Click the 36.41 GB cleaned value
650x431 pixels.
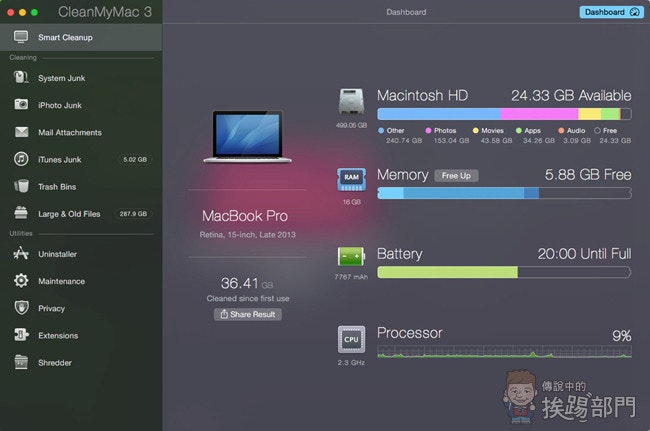(x=247, y=283)
